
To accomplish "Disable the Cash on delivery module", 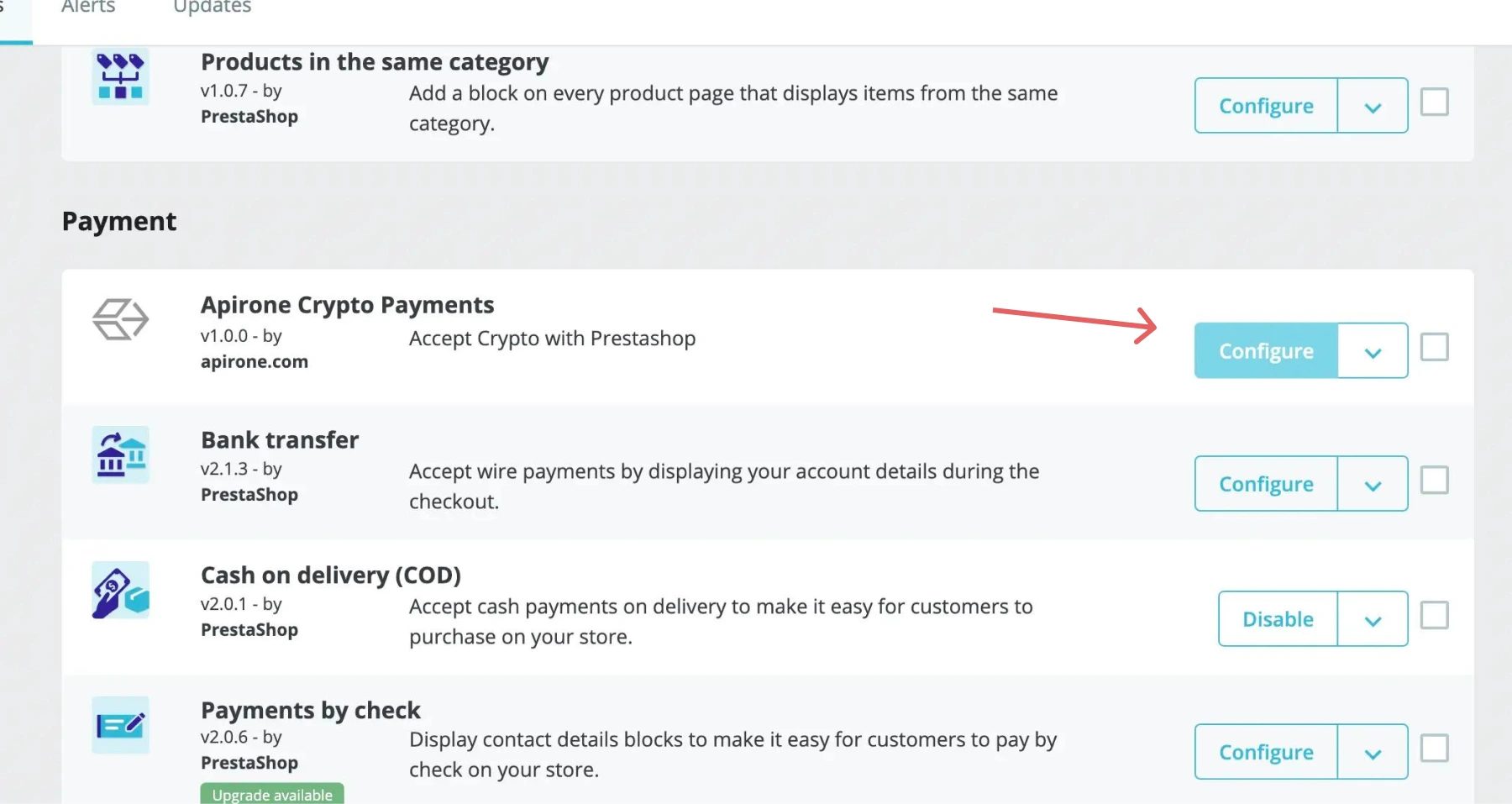I will coord(1278,619).
